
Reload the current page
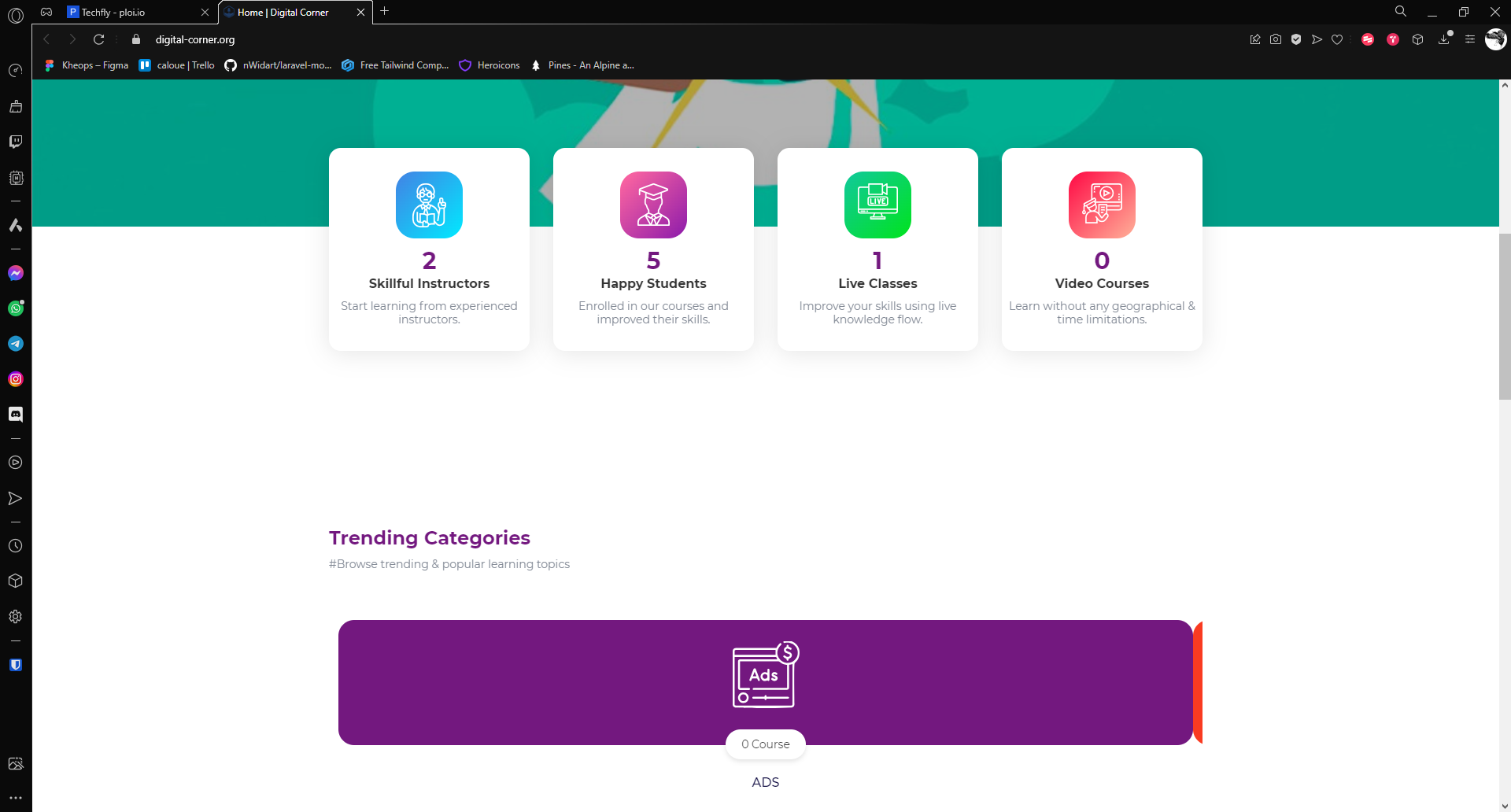[x=99, y=39]
